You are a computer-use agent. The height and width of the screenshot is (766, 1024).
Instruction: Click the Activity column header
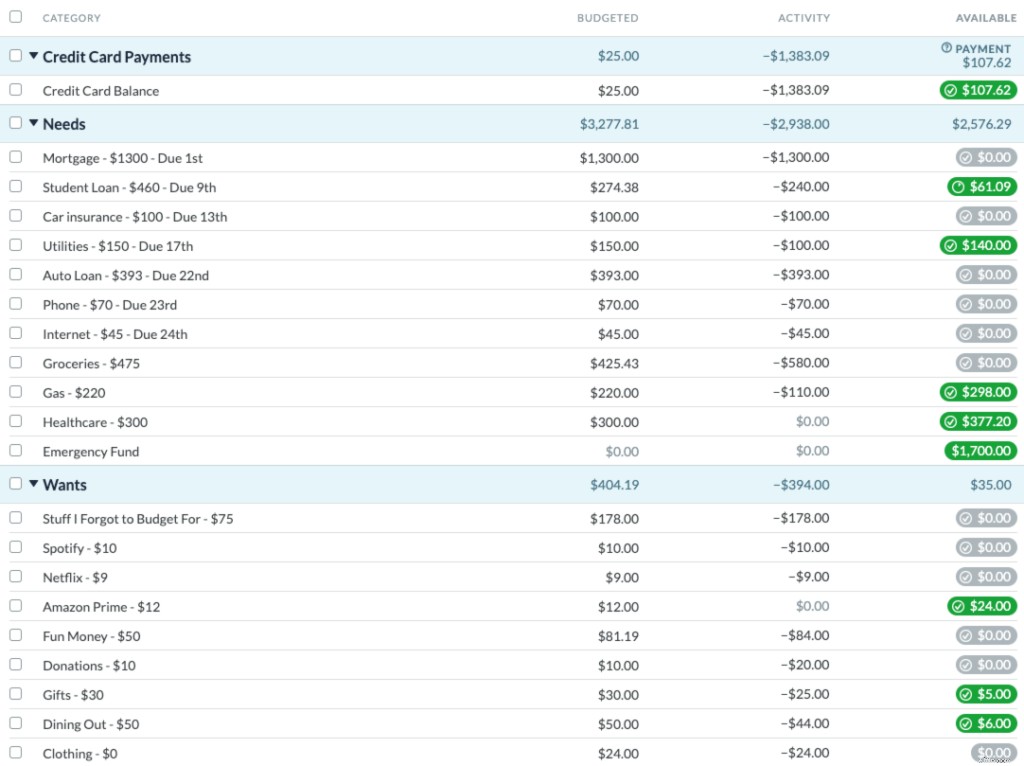803,18
